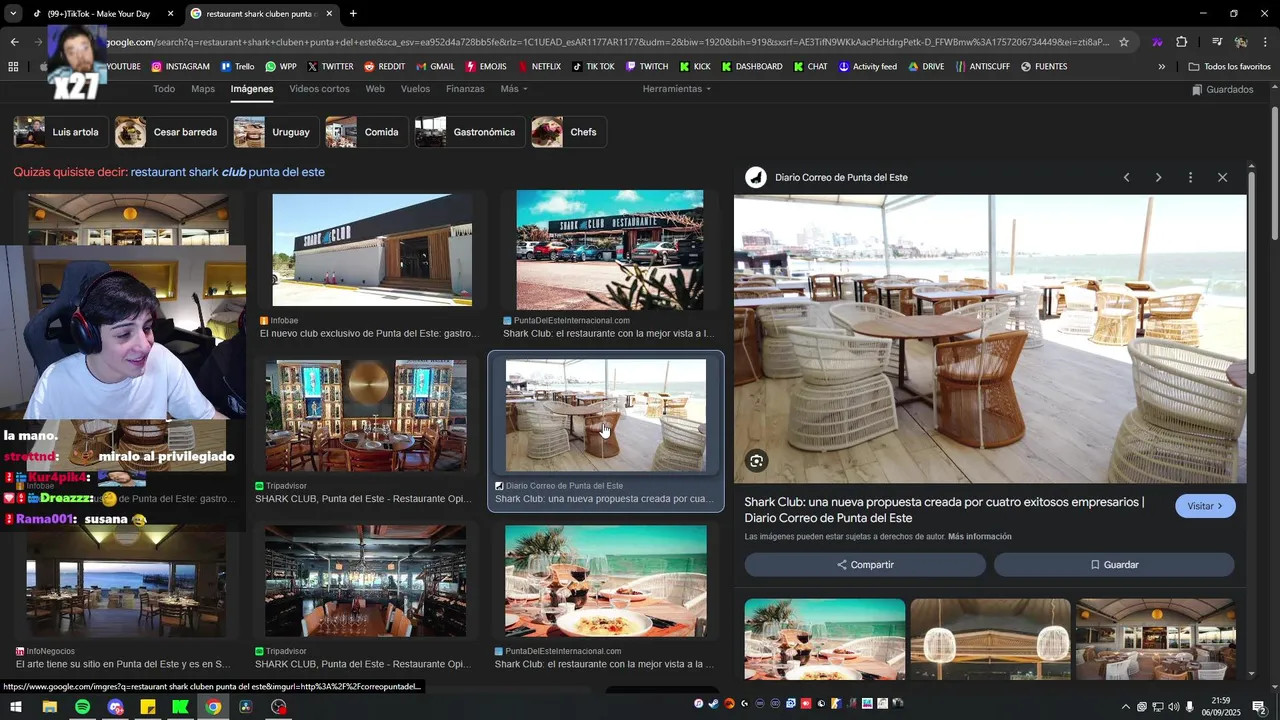
Task: Filter images by Chefs chip
Action: pyautogui.click(x=568, y=132)
